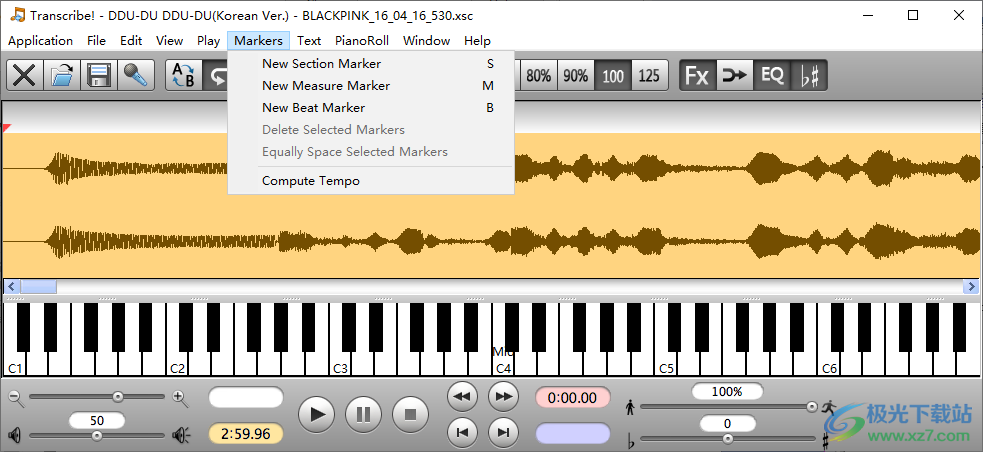
Task: Open the View menu
Action: coord(169,41)
